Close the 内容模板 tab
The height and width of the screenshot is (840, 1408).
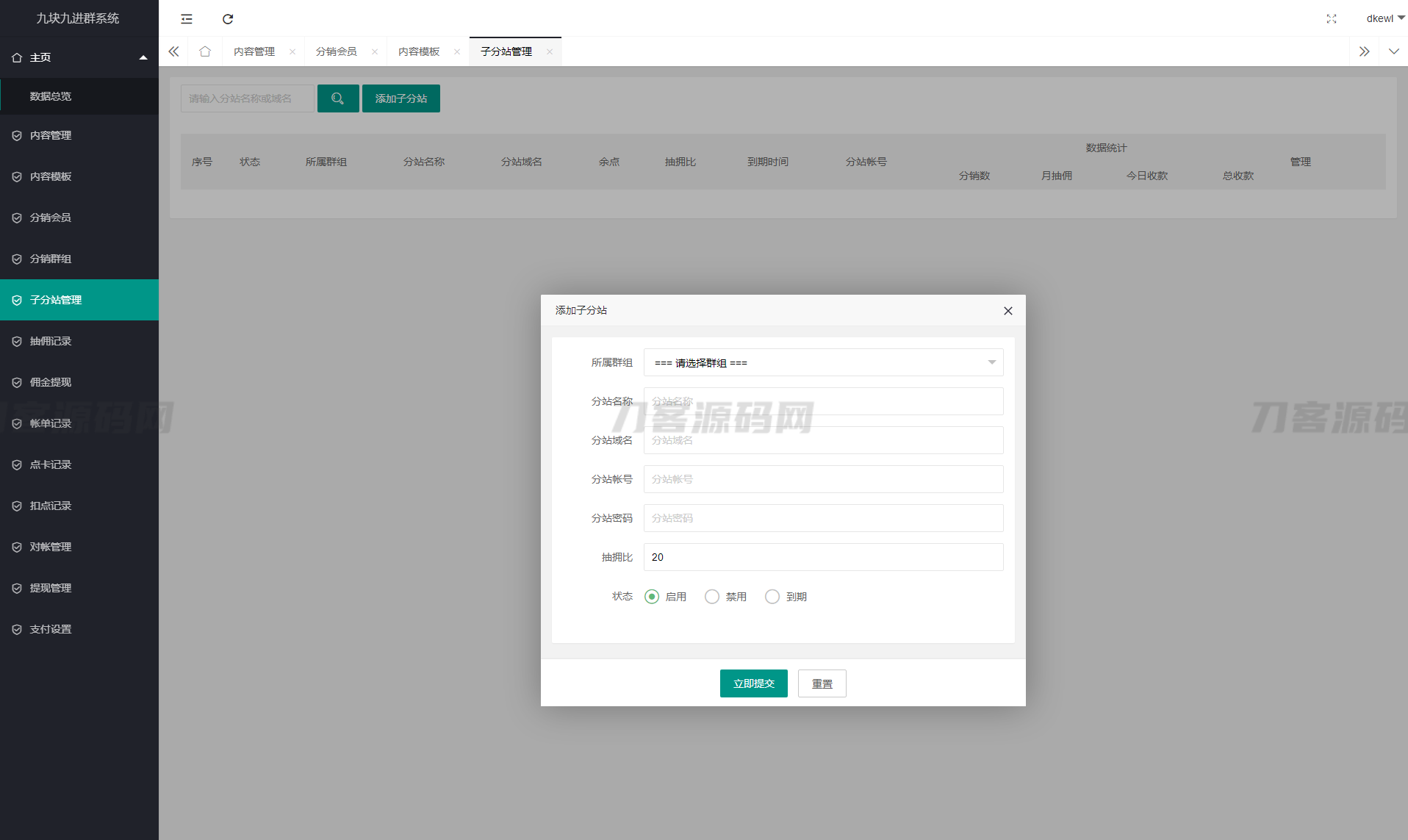click(457, 51)
